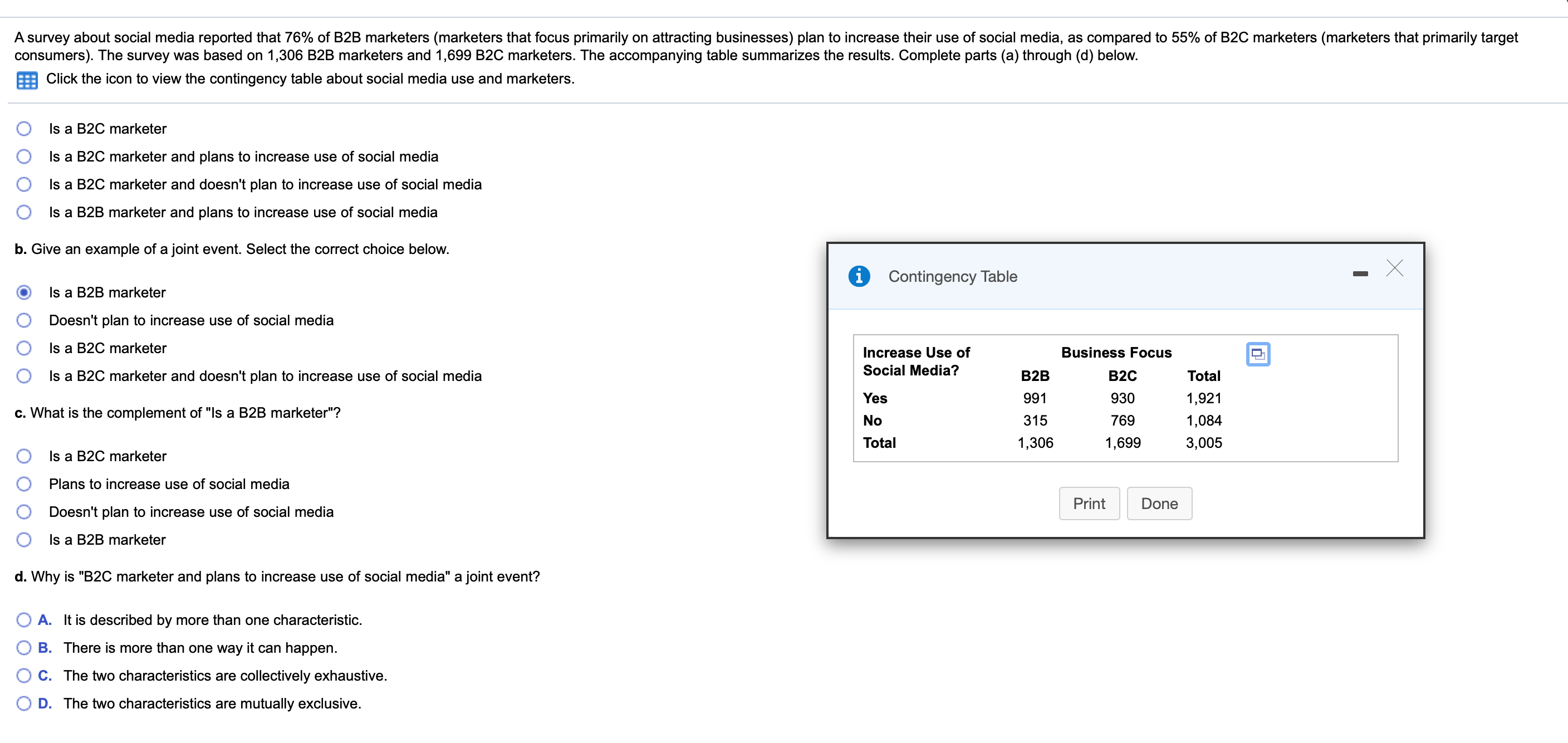Select 'Plans to increase use of social media'
This screenshot has height=743, width=1568.
coord(24,484)
